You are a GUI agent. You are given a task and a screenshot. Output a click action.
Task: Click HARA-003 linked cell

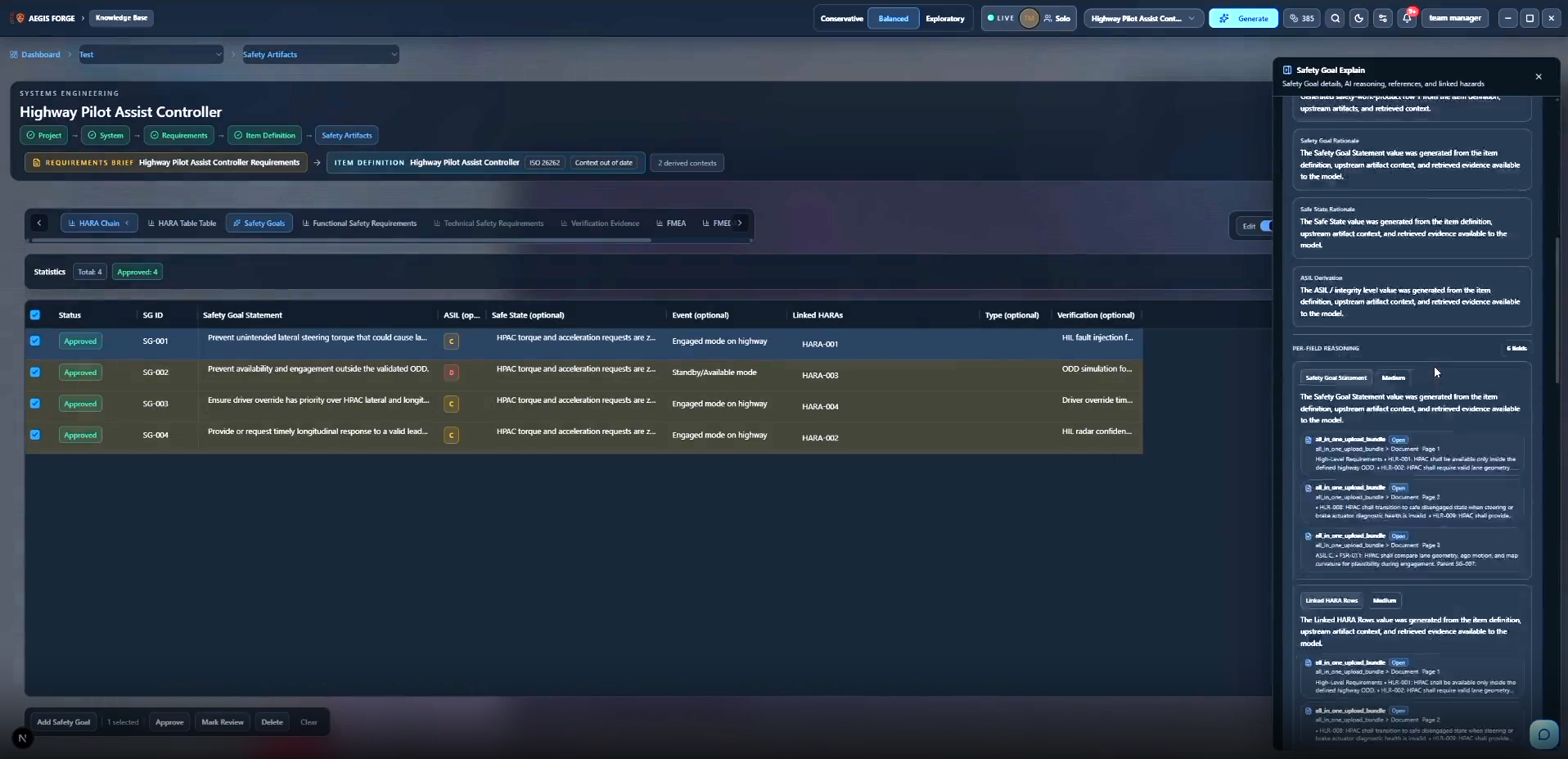coord(820,375)
